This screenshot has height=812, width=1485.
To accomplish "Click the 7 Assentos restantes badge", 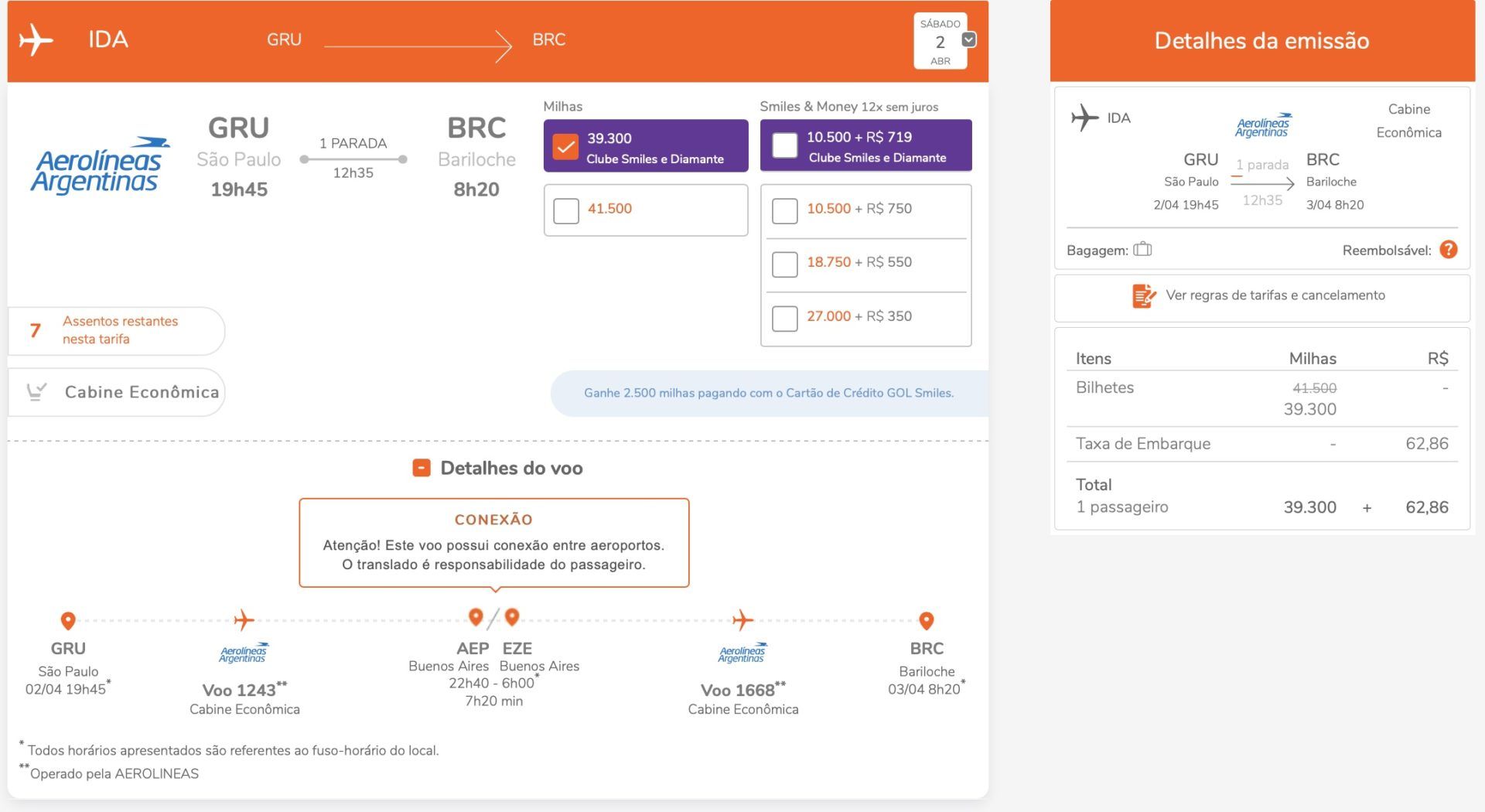I will click(116, 331).
